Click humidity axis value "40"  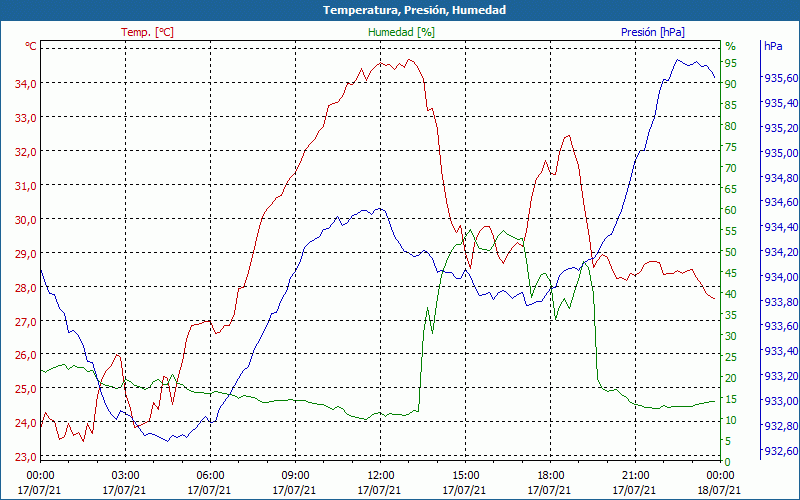click(731, 294)
